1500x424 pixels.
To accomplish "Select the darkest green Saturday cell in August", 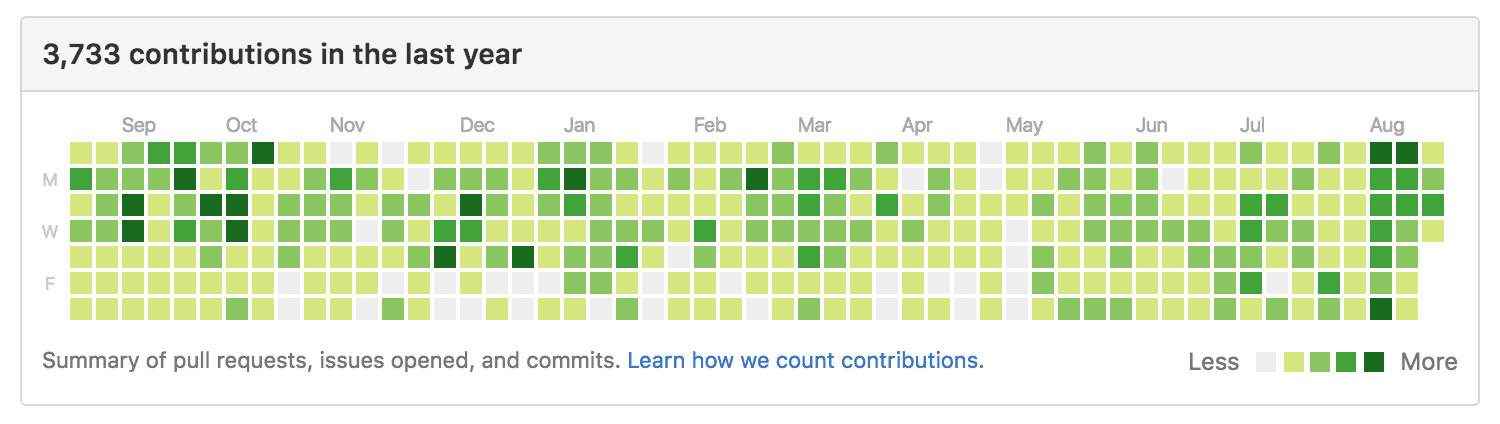I will click(x=1381, y=308).
